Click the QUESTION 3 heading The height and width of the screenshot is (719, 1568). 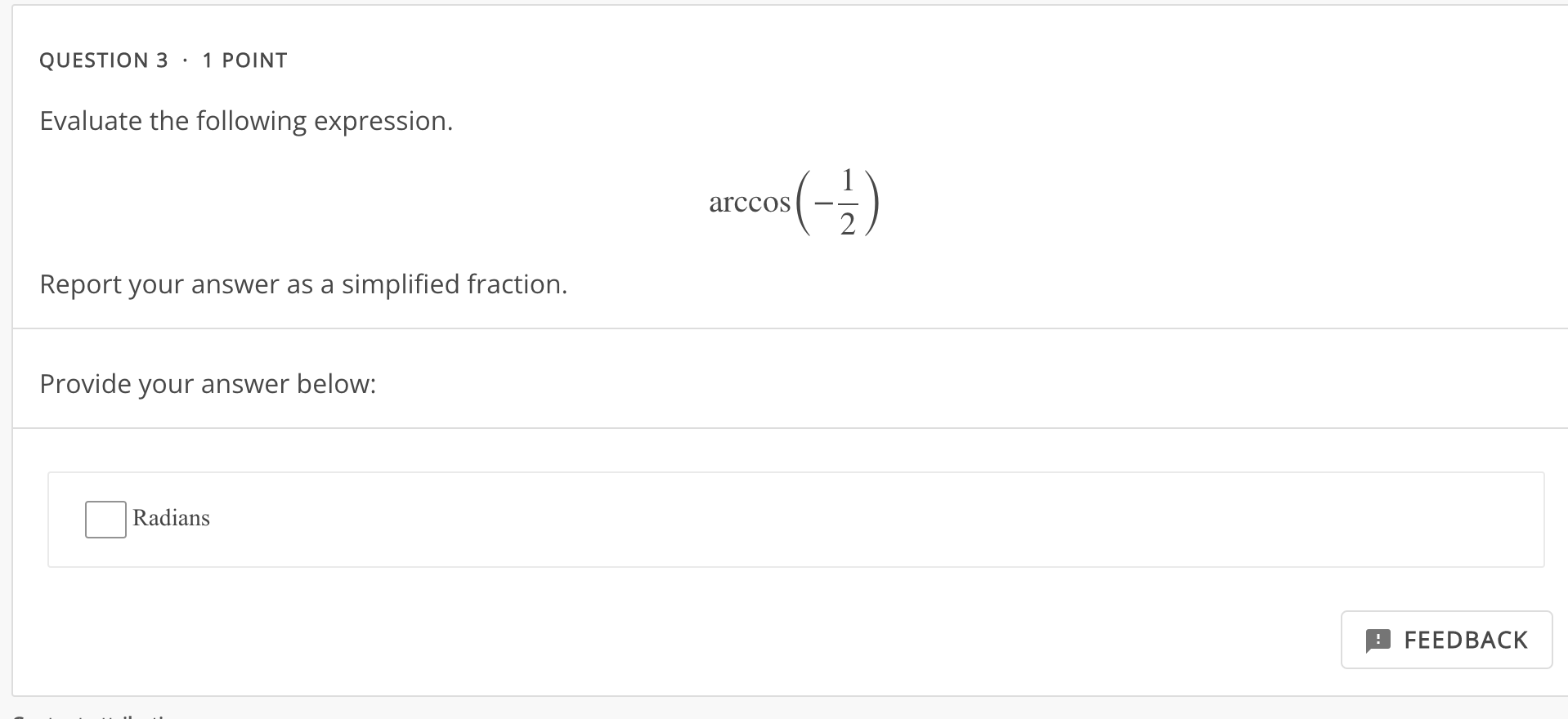(x=105, y=59)
